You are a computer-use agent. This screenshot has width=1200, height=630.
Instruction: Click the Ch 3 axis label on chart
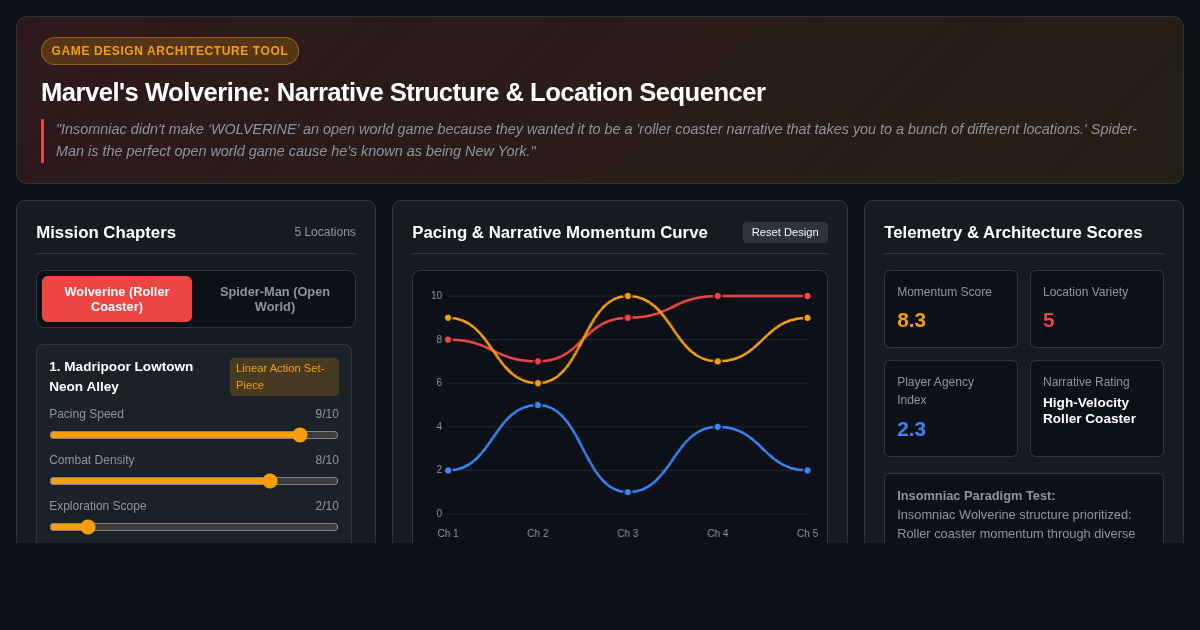[628, 534]
